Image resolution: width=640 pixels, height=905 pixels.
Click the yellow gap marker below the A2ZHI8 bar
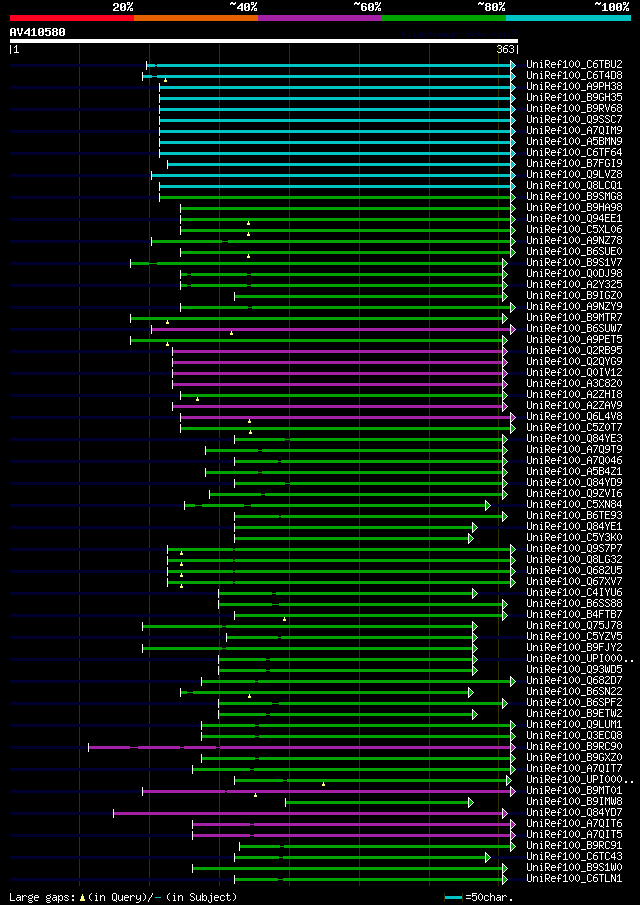click(x=197, y=399)
